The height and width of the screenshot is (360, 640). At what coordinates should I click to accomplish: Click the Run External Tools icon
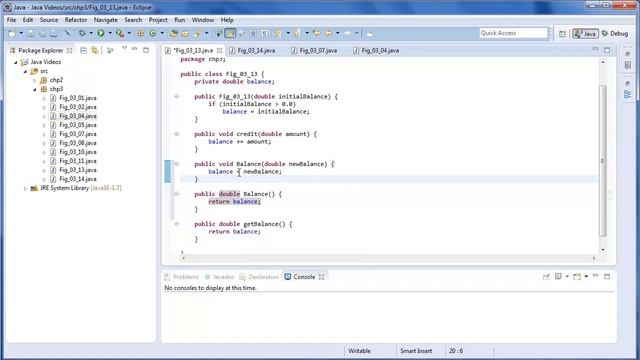pos(120,33)
